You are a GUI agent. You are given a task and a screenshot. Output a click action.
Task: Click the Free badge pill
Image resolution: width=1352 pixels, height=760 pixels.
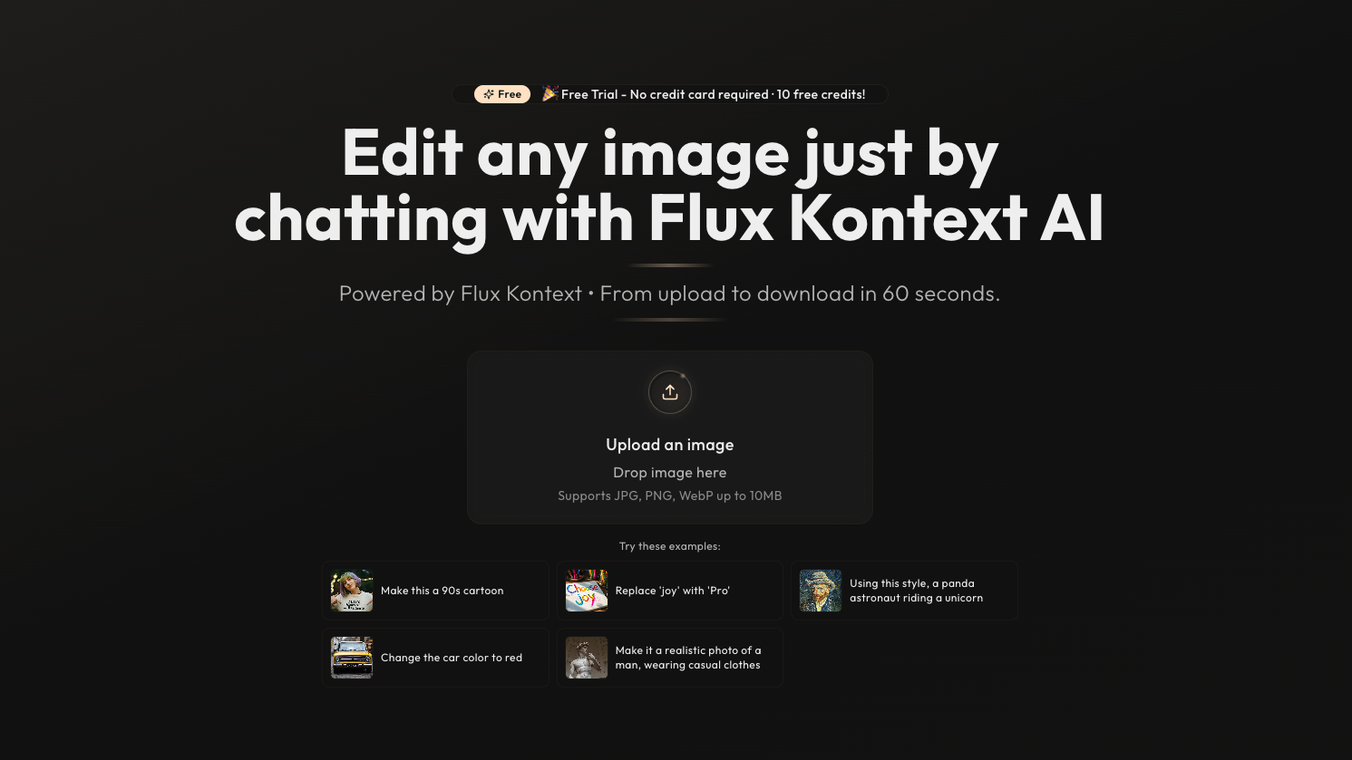pos(502,94)
